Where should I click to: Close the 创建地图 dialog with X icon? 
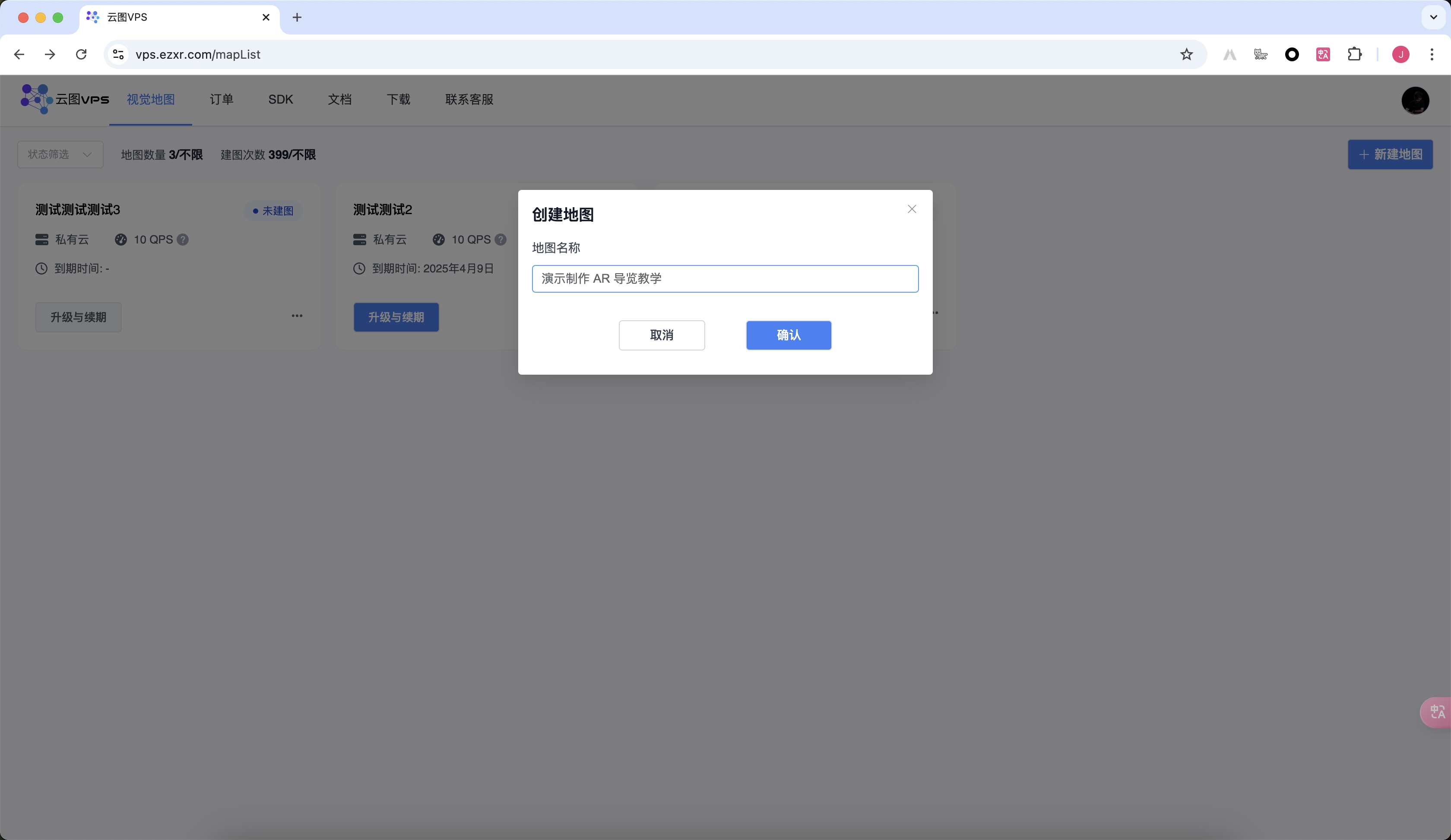pos(912,209)
